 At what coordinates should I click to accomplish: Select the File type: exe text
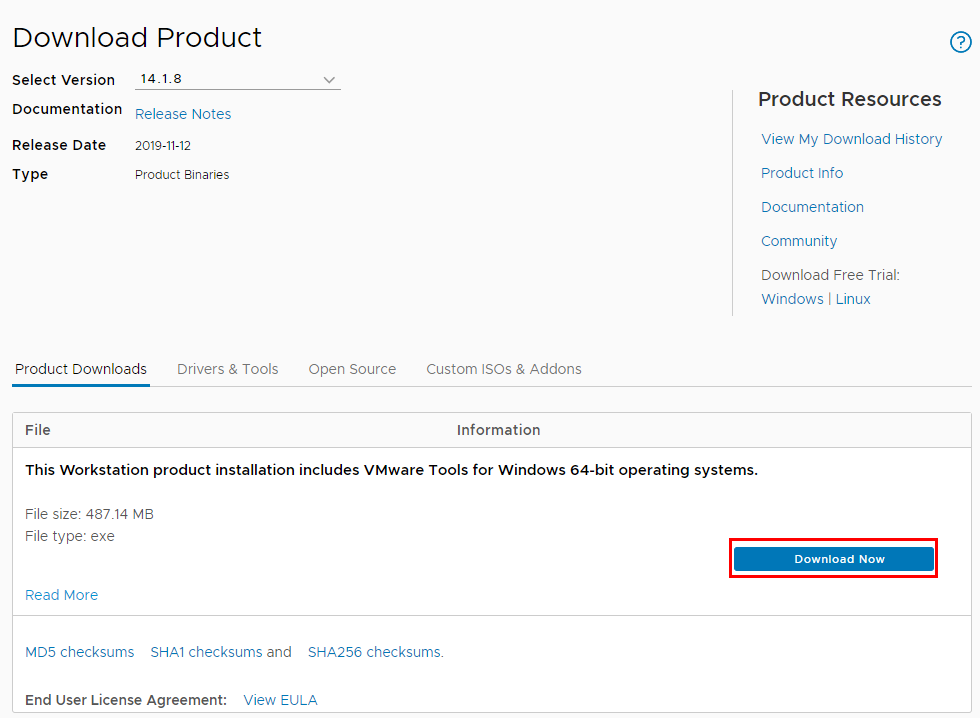[70, 536]
